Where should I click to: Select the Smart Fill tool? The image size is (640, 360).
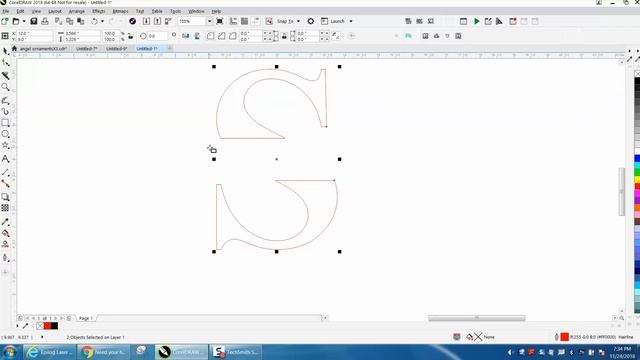[x=5, y=244]
